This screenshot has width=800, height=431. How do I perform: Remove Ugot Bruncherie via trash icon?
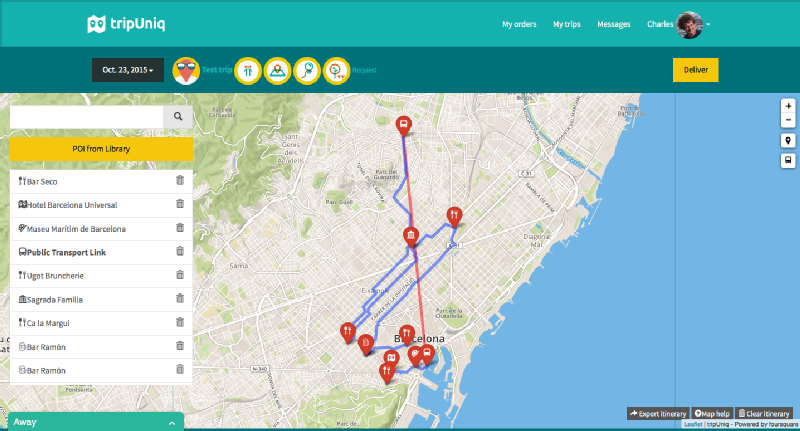pos(180,274)
